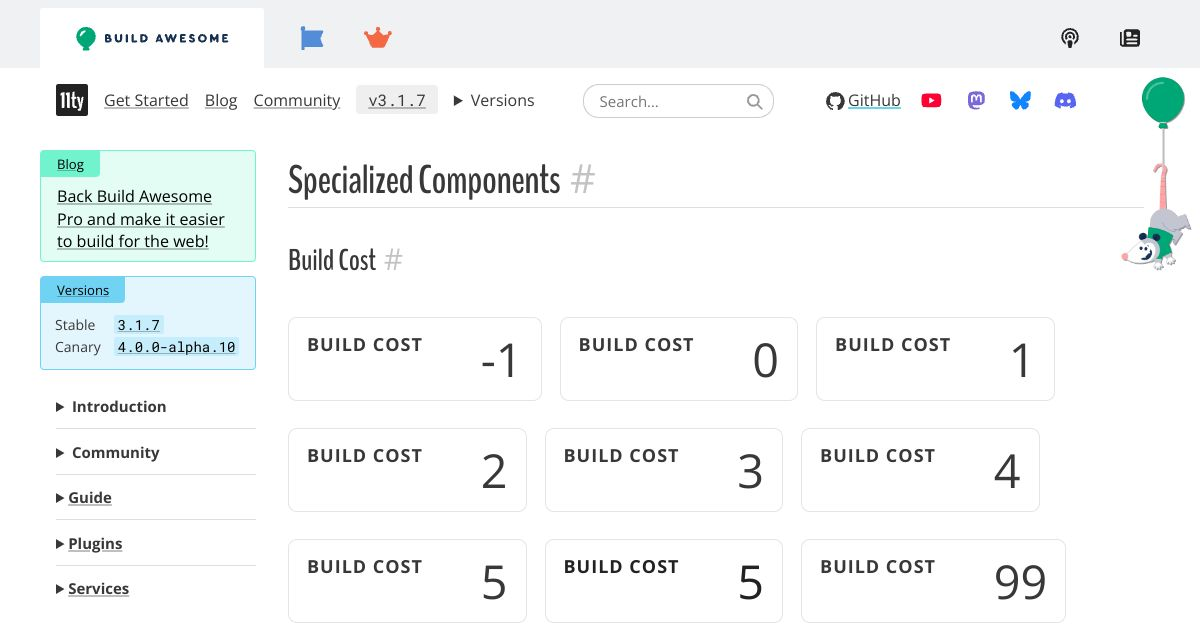This screenshot has height=630, width=1200.
Task: Open the Bluesky butterfly icon
Action: pyautogui.click(x=1020, y=100)
